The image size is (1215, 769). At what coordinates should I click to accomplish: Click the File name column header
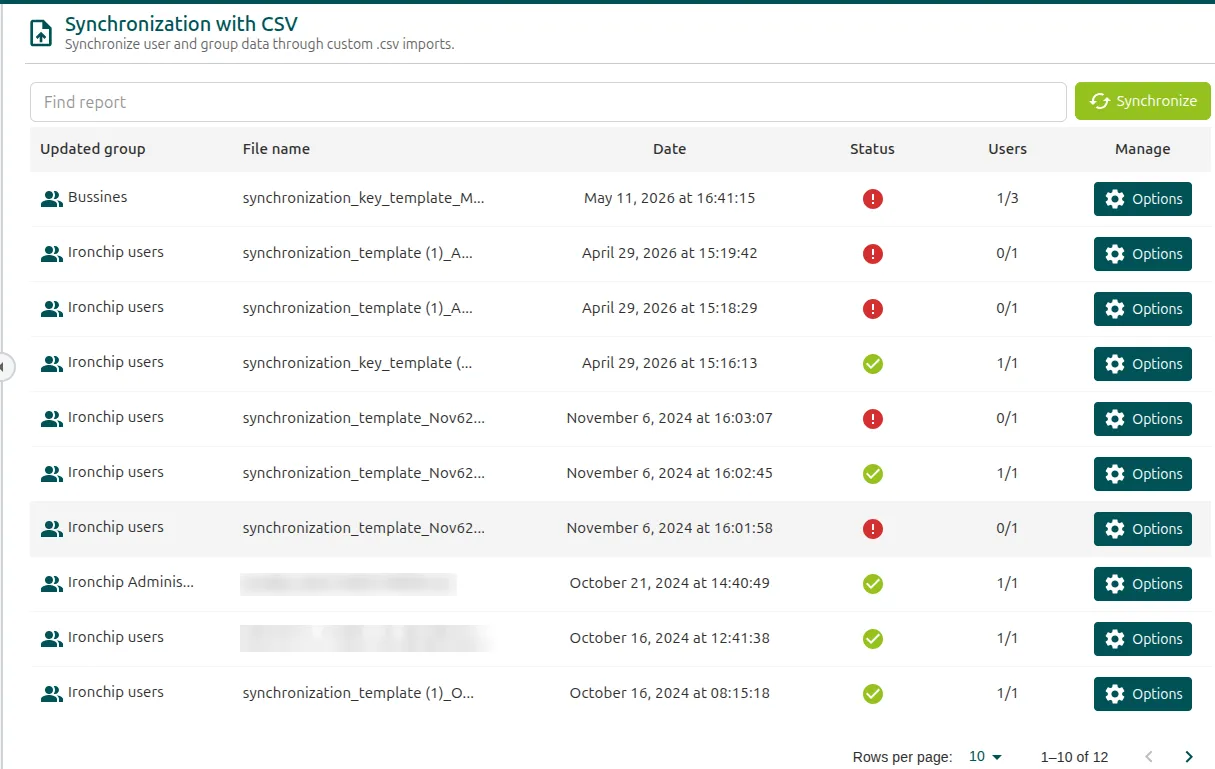(276, 149)
